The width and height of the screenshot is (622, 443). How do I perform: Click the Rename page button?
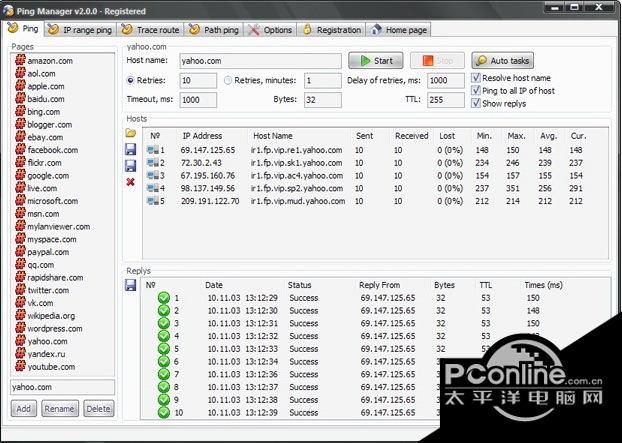[60, 408]
